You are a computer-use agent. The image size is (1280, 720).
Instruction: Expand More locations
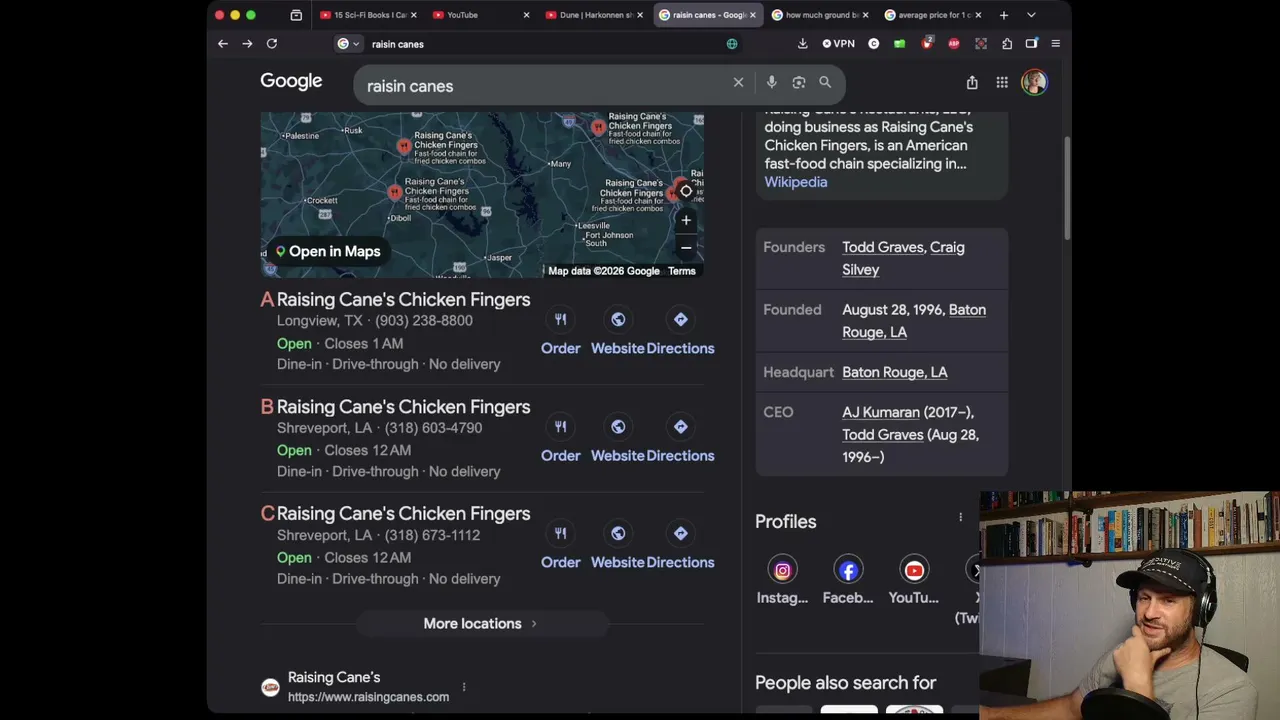[481, 624]
